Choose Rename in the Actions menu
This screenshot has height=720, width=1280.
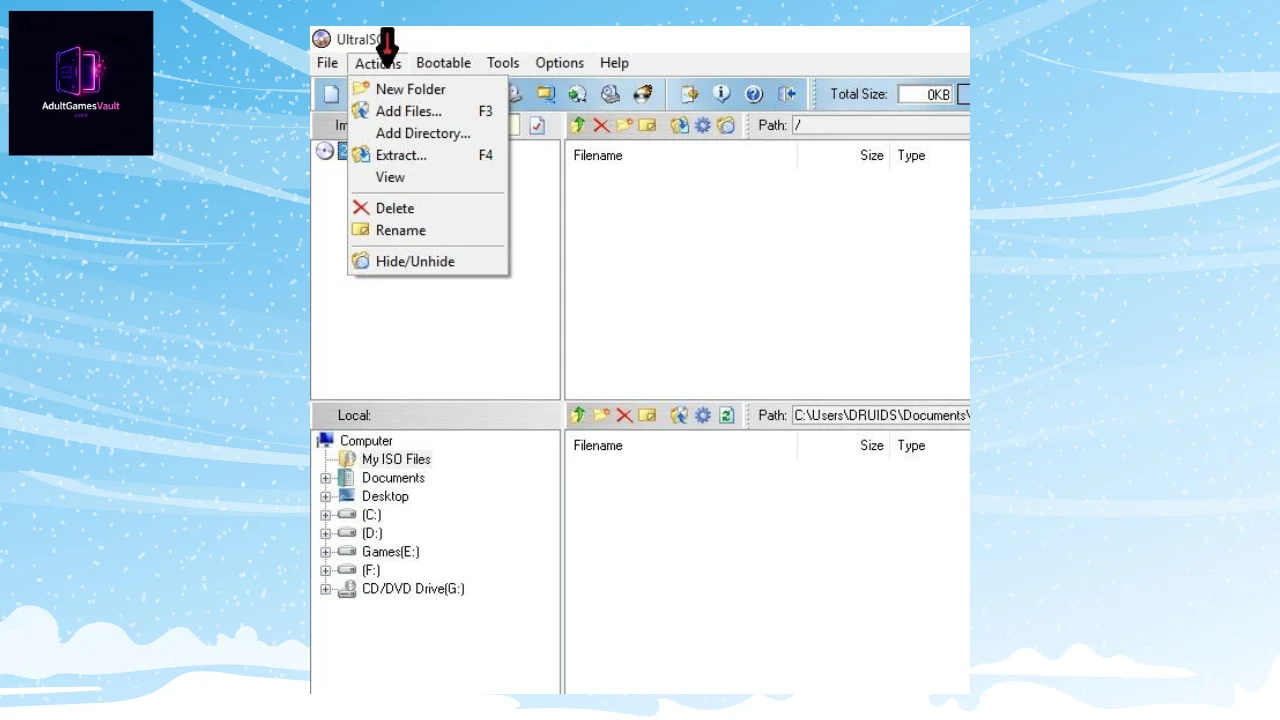pos(428,230)
